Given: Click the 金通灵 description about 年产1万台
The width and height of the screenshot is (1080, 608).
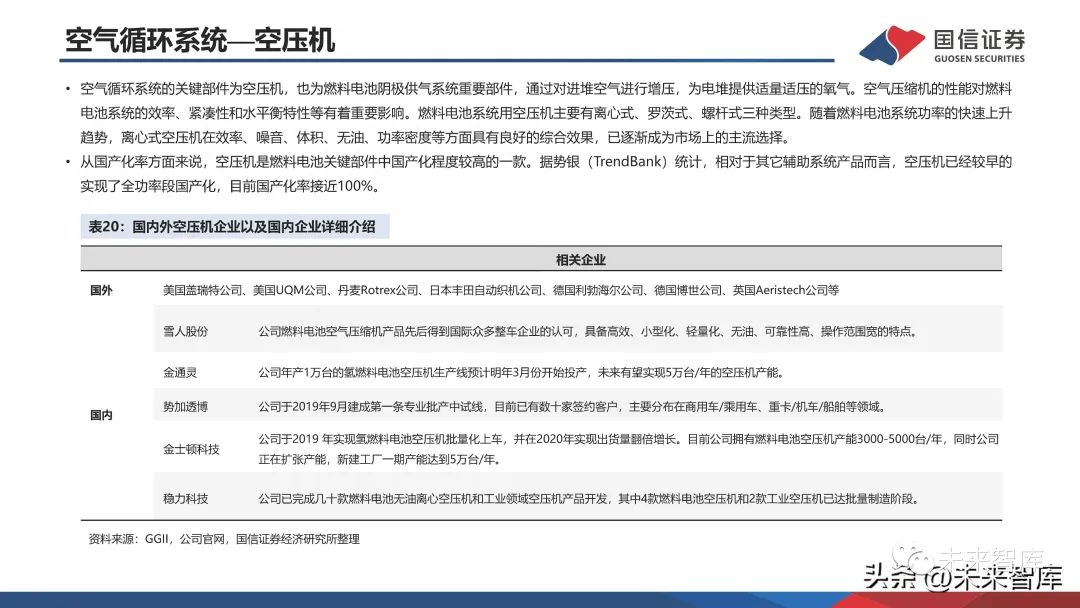Looking at the screenshot, I should tap(521, 373).
